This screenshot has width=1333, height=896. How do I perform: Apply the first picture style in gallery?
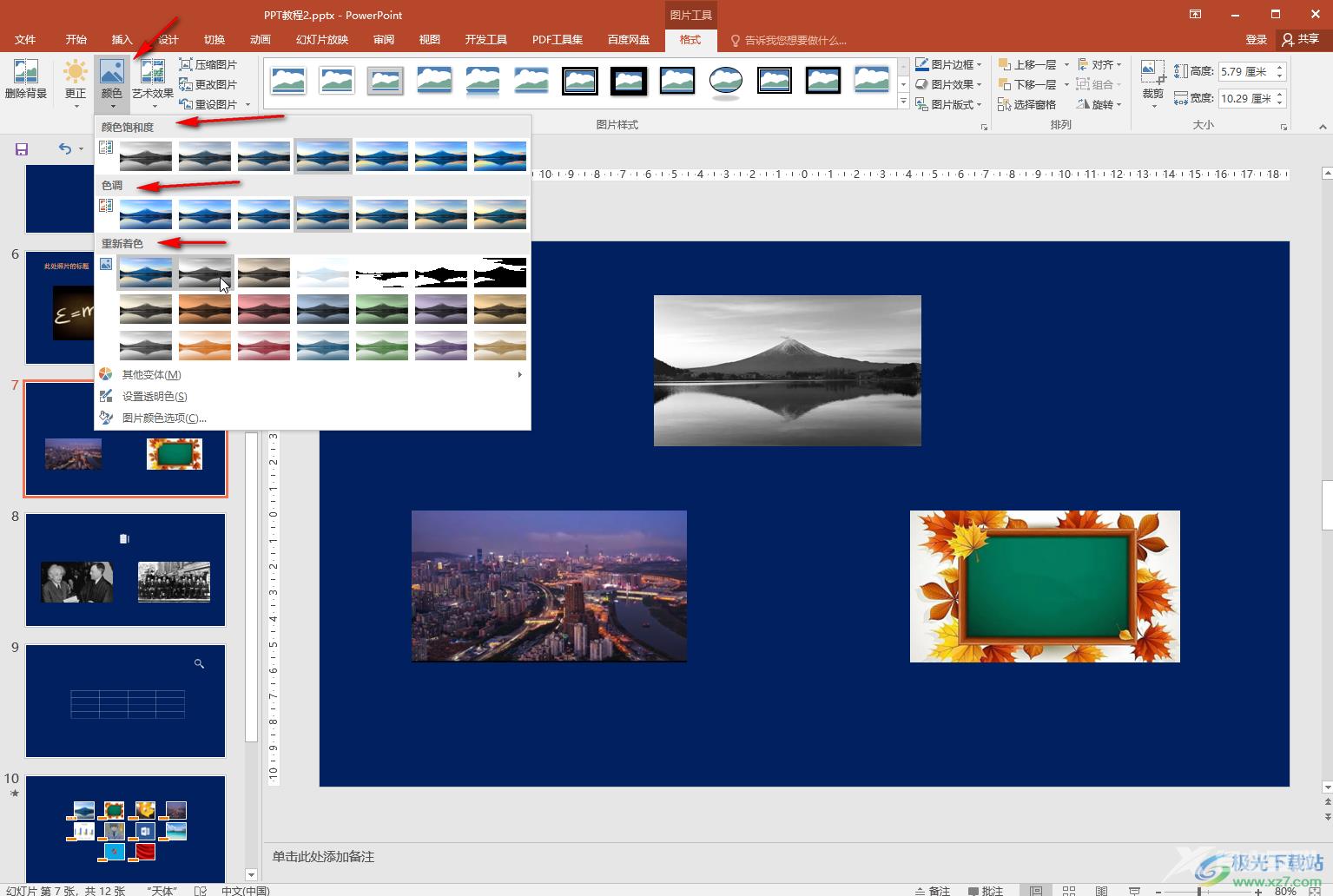pos(287,81)
